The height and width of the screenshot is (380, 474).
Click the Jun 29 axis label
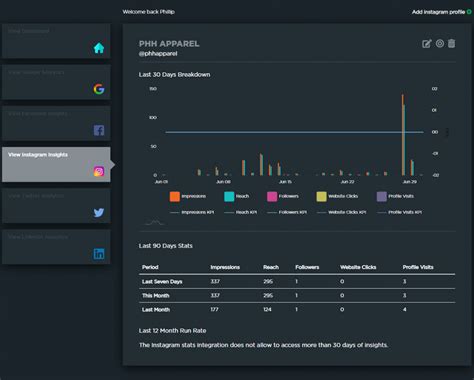pos(410,182)
